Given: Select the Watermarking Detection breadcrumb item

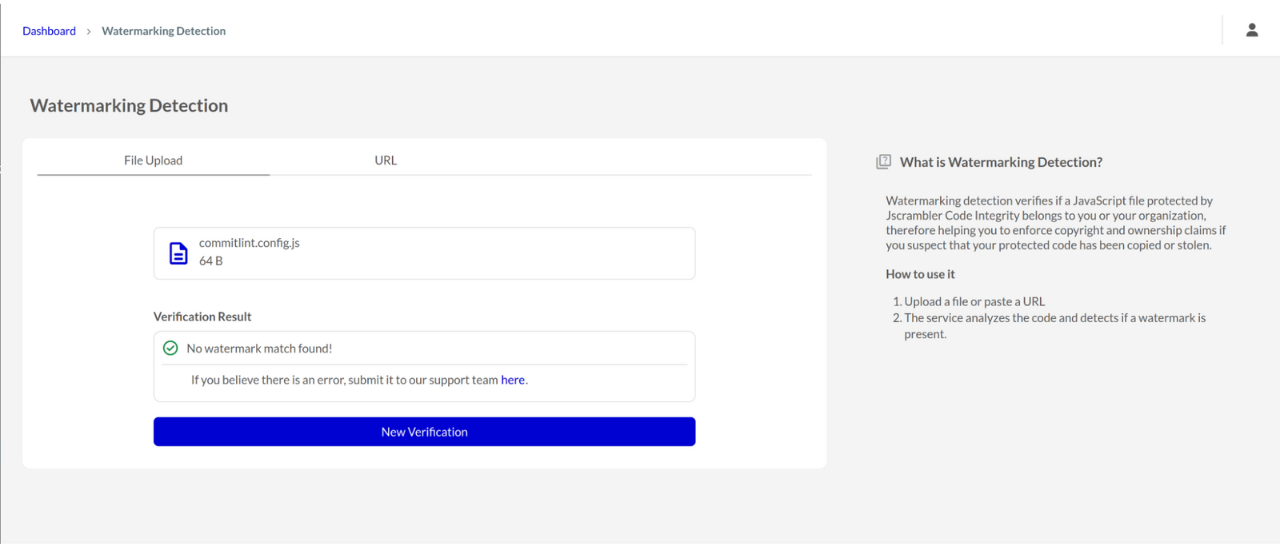Looking at the screenshot, I should point(164,31).
